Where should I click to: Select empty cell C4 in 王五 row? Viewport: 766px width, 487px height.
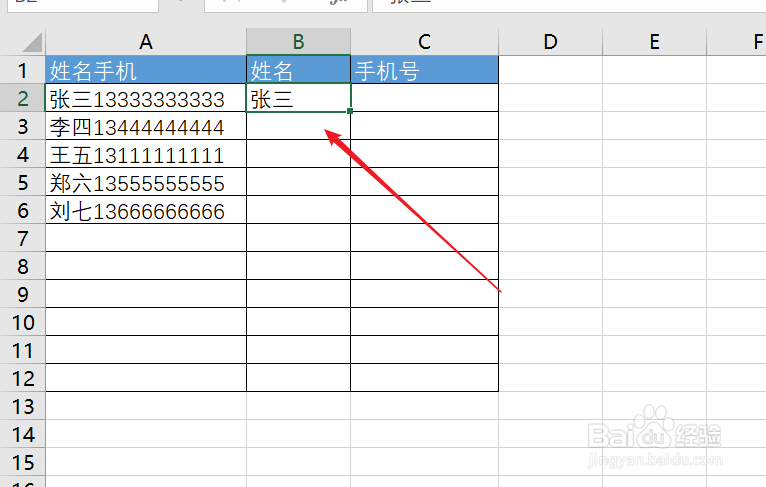click(425, 154)
